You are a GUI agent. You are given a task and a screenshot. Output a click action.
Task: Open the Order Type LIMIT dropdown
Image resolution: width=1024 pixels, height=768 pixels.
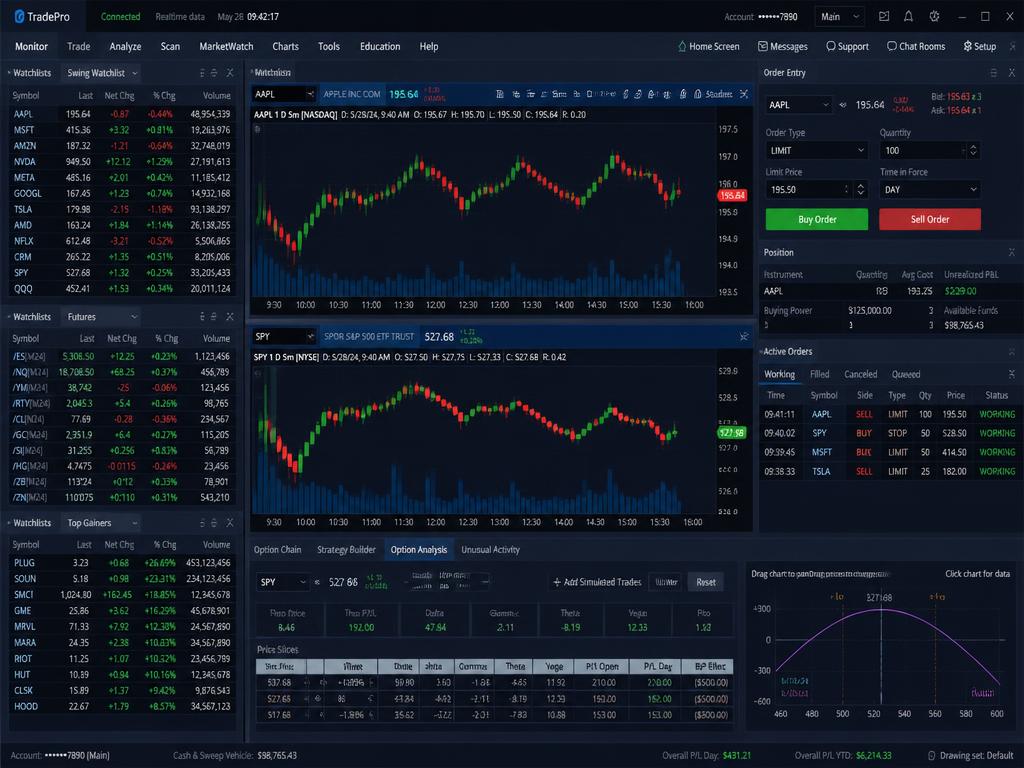pos(817,150)
